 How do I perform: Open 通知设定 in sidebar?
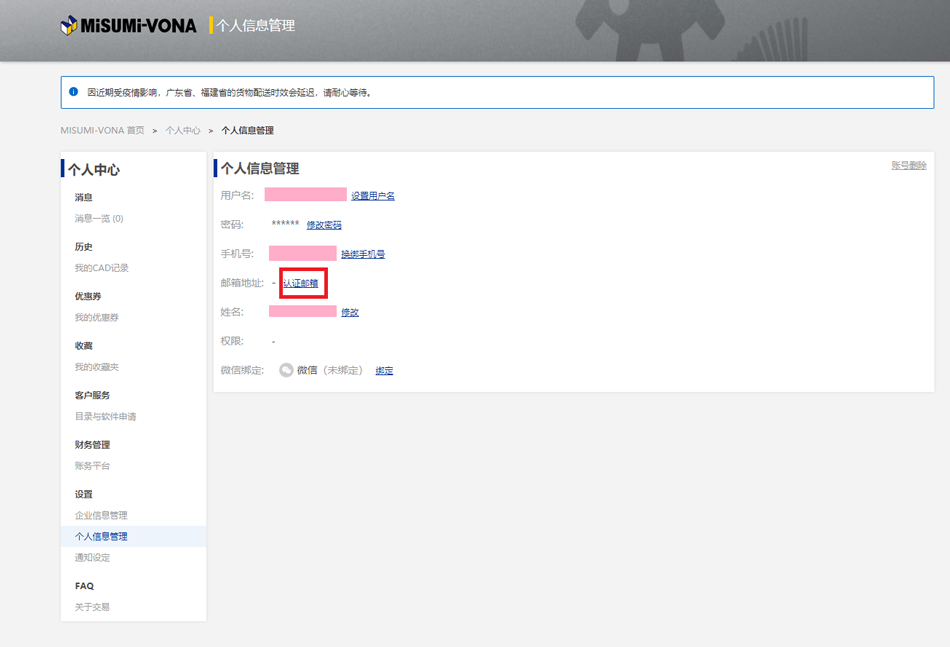click(92, 557)
